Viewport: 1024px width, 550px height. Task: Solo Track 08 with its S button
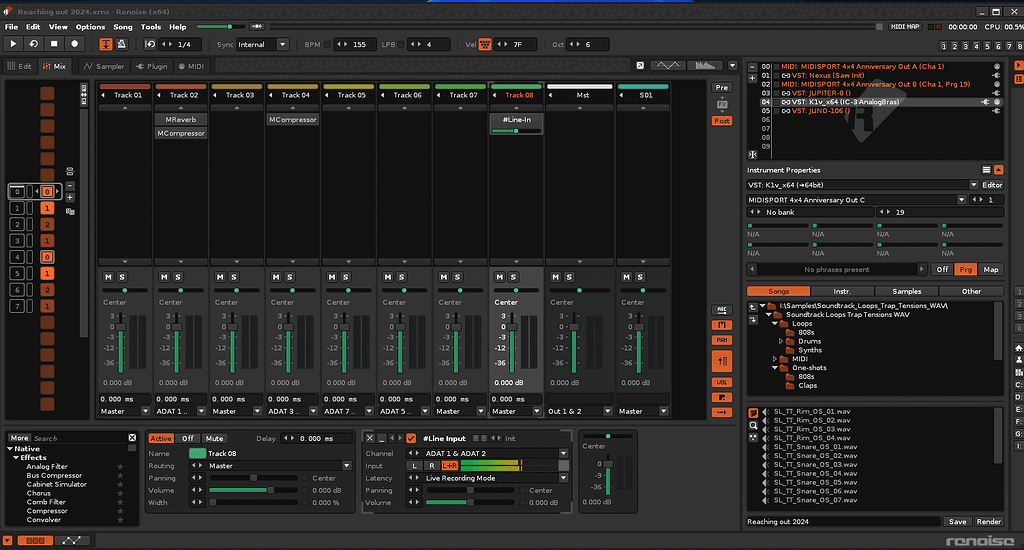tap(513, 277)
